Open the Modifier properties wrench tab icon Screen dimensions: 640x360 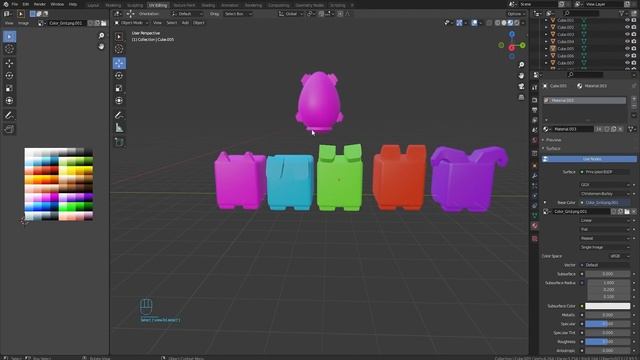[535, 176]
